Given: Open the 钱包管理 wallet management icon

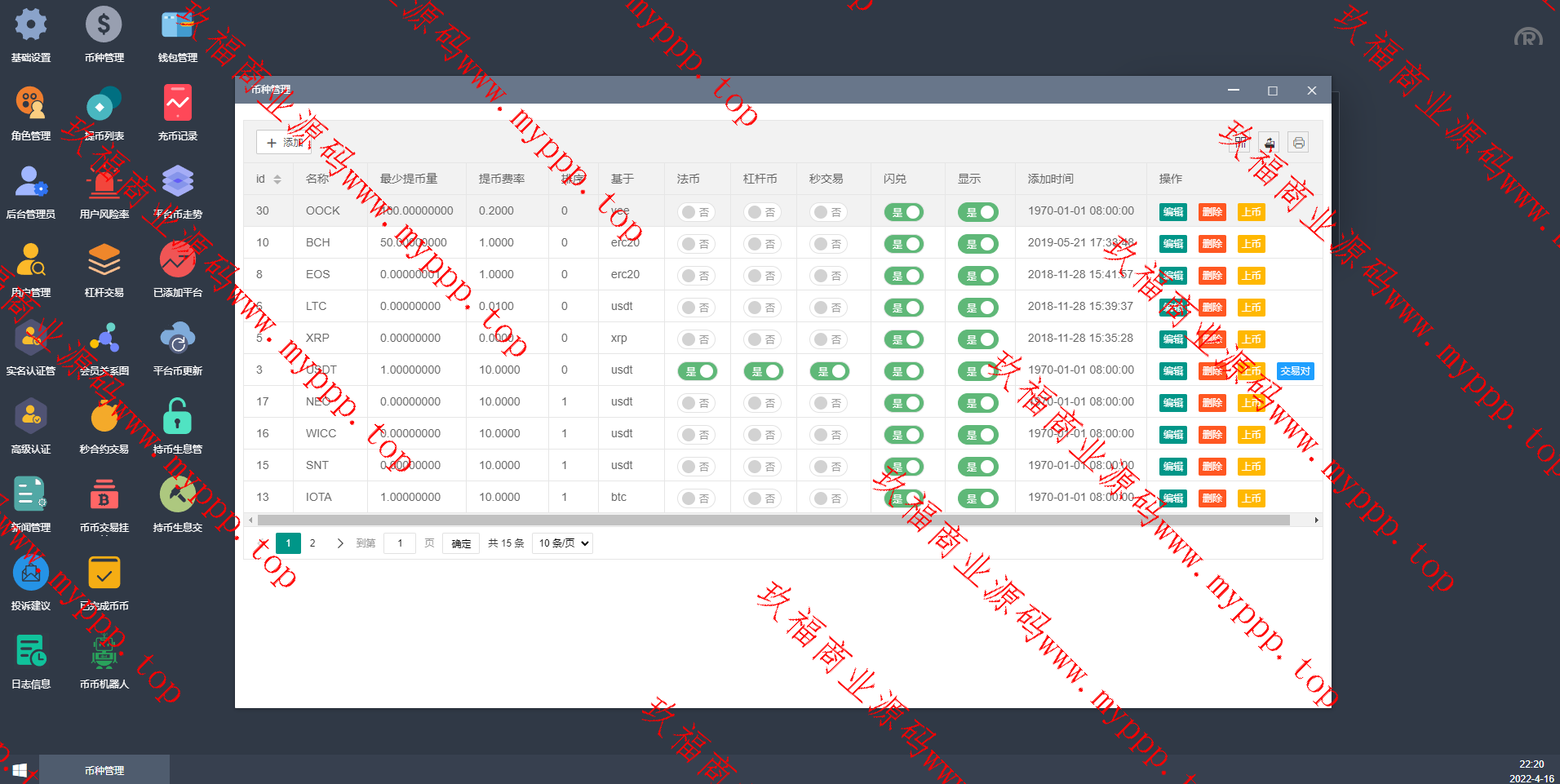Looking at the screenshot, I should point(177,26).
